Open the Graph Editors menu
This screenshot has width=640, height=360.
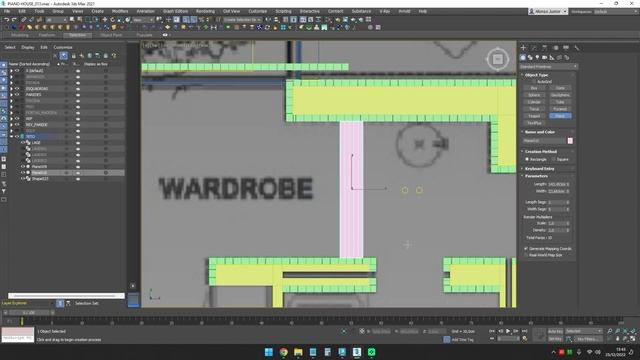[176, 11]
